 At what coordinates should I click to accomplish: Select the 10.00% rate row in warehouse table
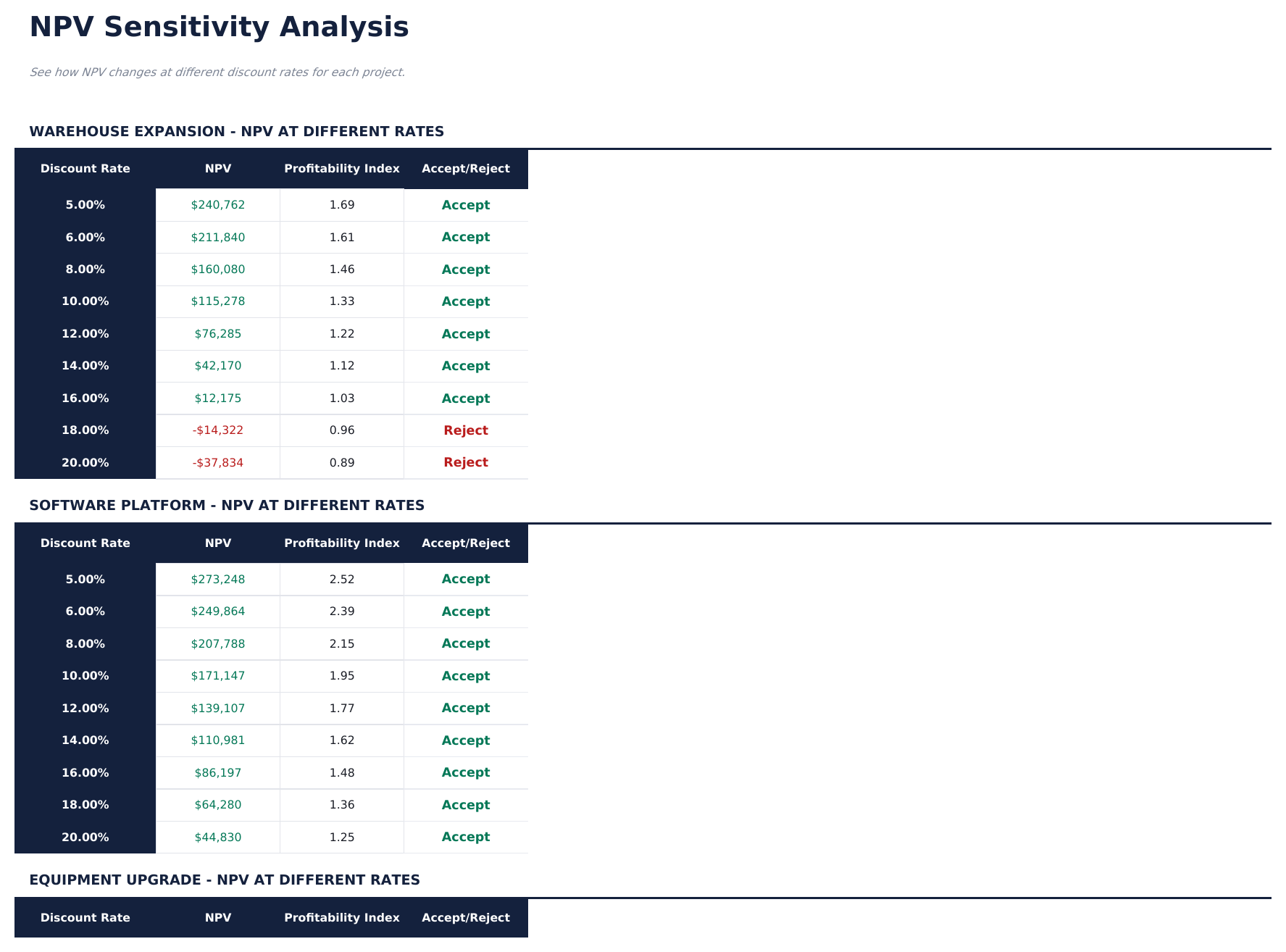pyautogui.click(x=85, y=301)
